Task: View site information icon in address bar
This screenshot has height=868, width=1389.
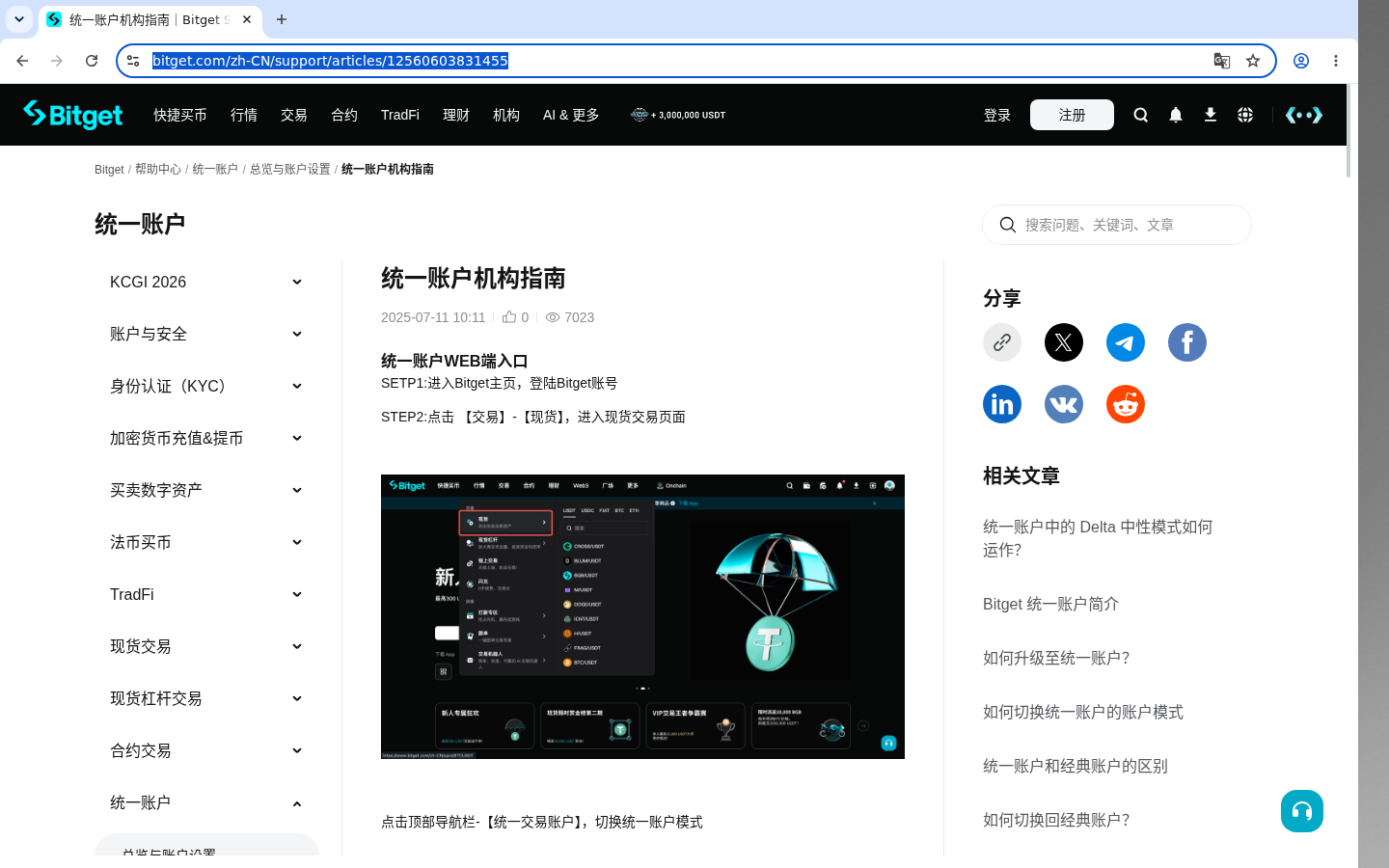Action: point(134,61)
